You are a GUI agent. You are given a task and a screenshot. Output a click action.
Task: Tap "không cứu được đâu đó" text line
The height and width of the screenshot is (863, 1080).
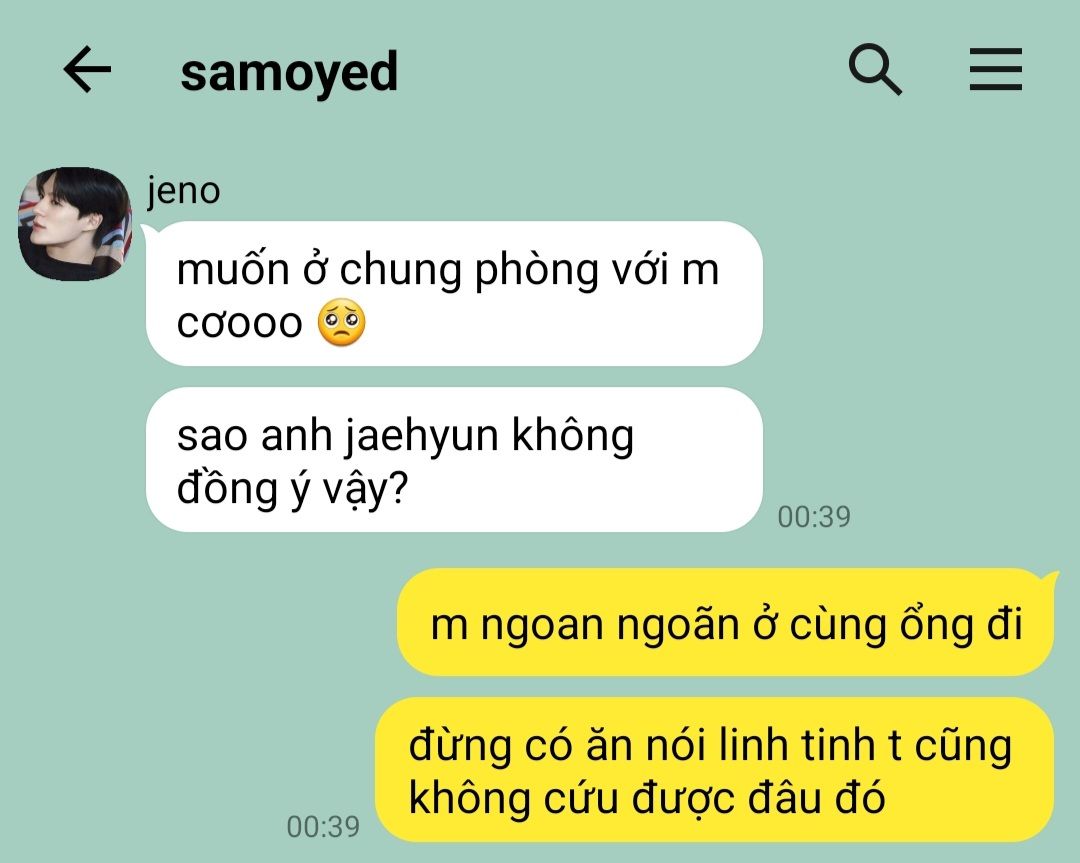tap(647, 798)
